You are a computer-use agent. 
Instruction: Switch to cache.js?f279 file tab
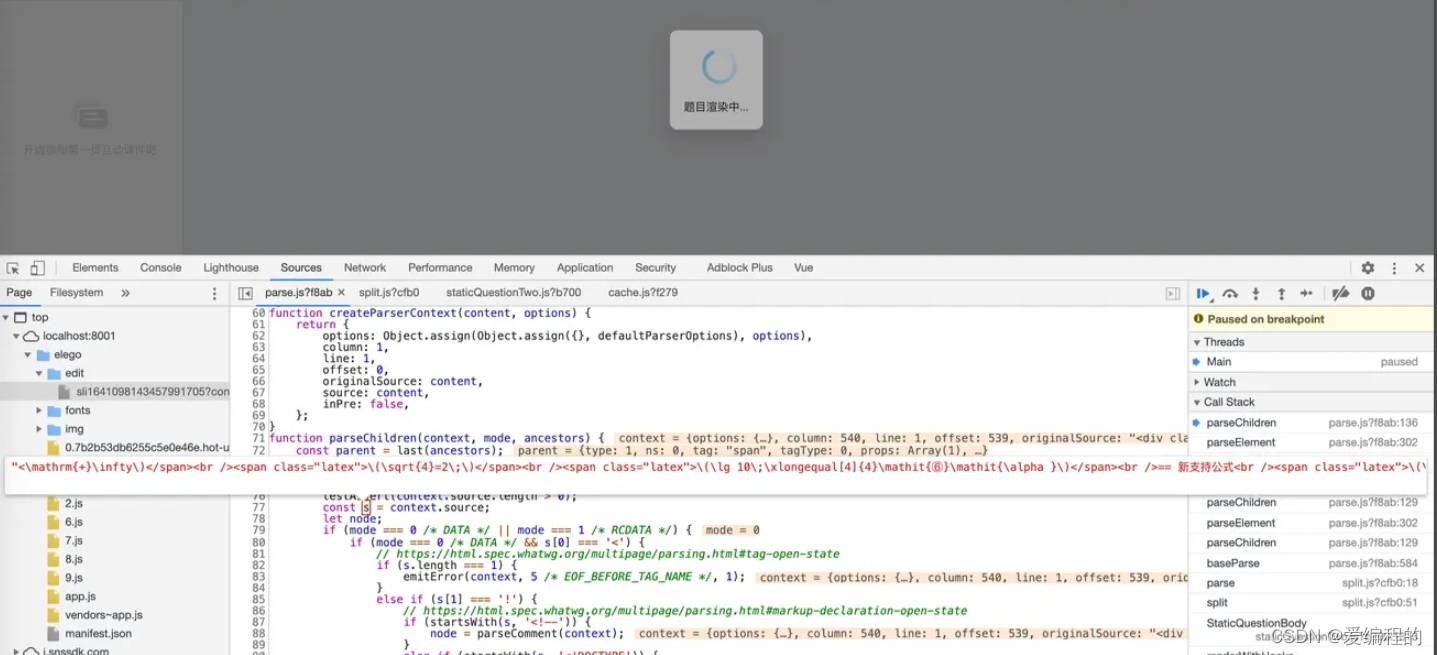coord(643,293)
